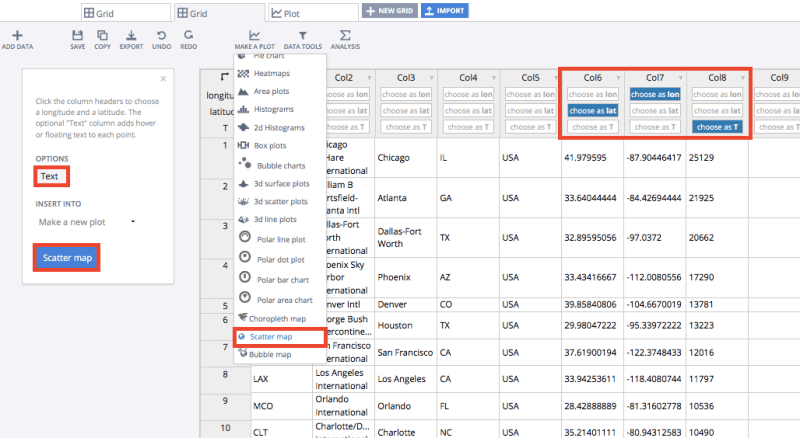
Task: Toggle Col7 choose as lon
Action: coord(655,94)
